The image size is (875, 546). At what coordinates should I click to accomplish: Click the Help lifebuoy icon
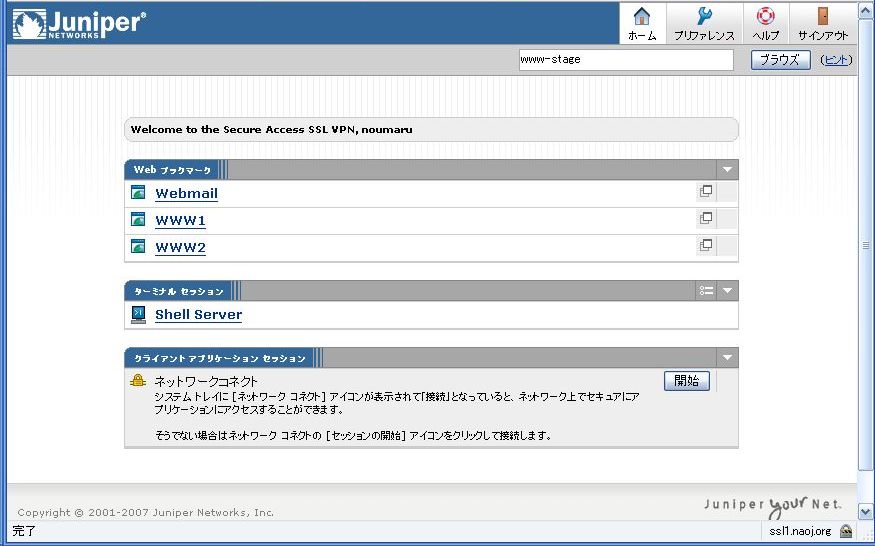[765, 17]
